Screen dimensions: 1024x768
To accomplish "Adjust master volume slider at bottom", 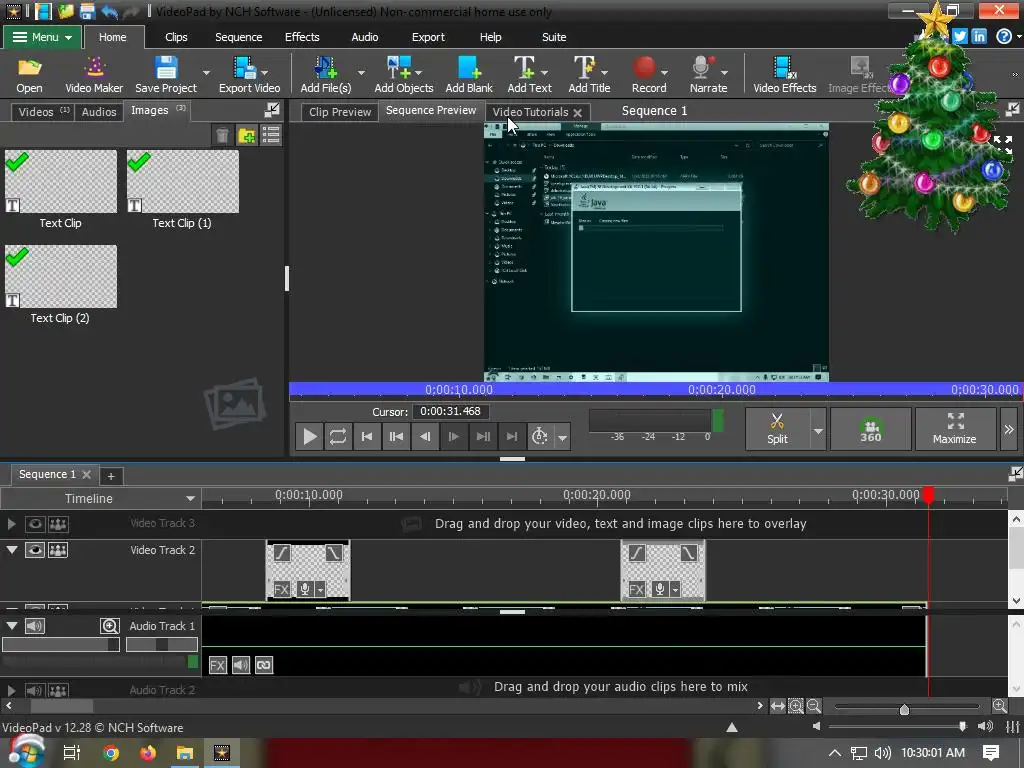I will 962,726.
